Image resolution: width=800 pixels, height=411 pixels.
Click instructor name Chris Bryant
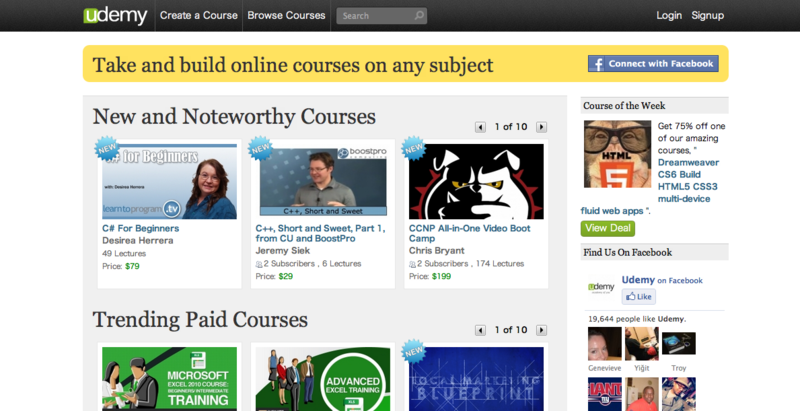tap(437, 251)
